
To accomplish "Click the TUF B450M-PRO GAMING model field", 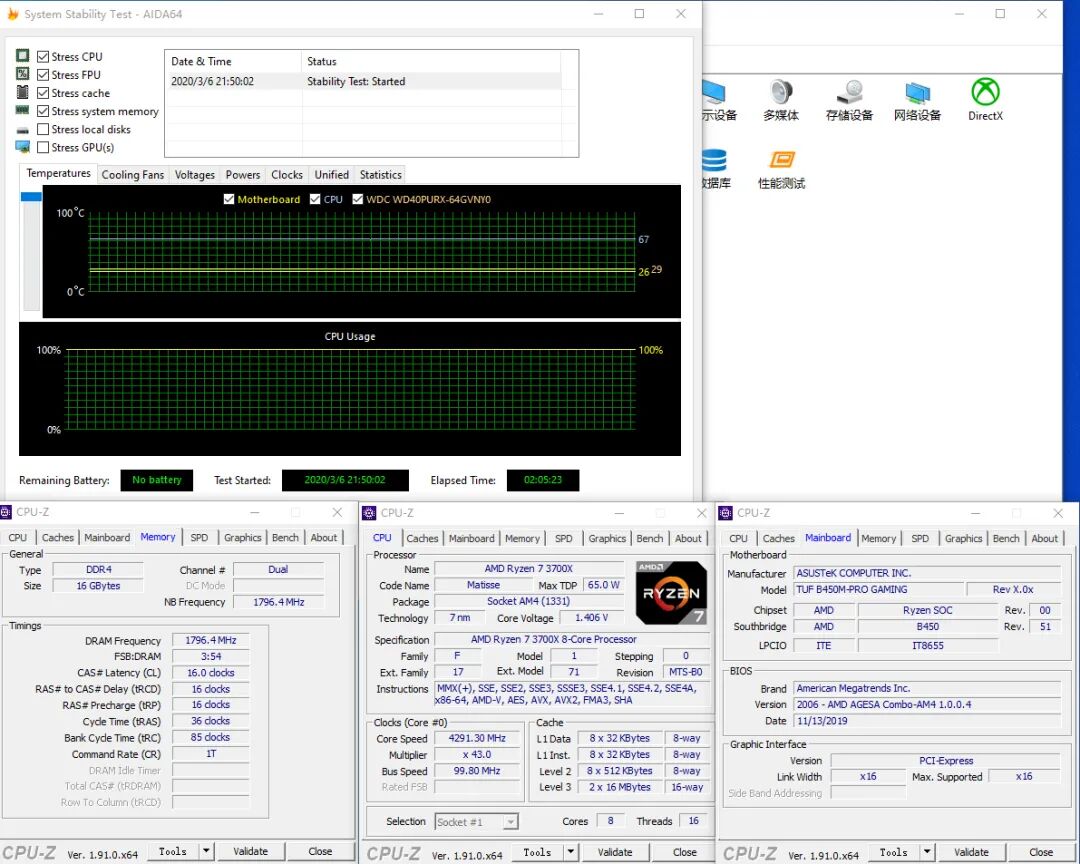I will (x=879, y=590).
